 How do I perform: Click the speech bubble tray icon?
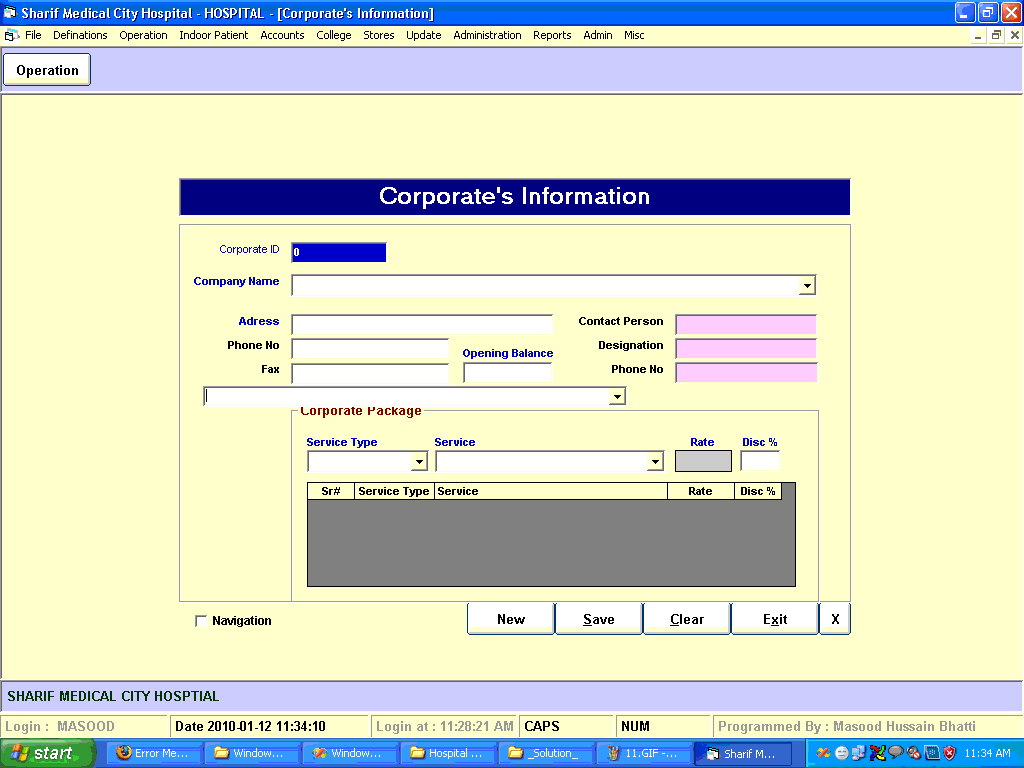pyautogui.click(x=895, y=753)
